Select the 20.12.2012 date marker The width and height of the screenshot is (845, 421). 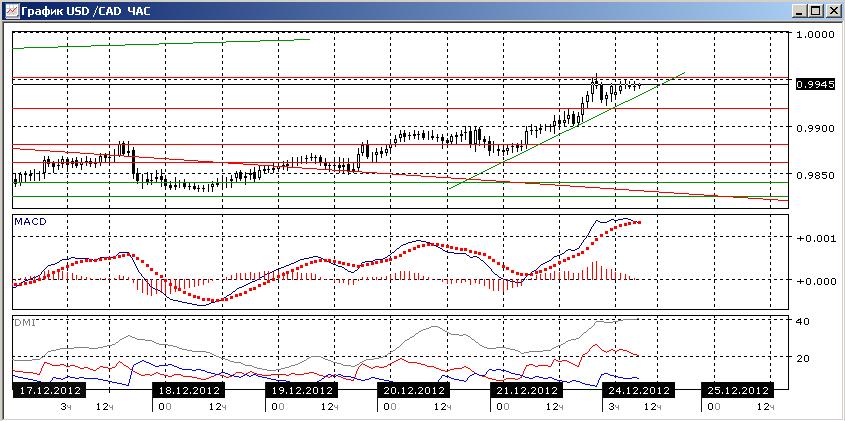click(413, 390)
